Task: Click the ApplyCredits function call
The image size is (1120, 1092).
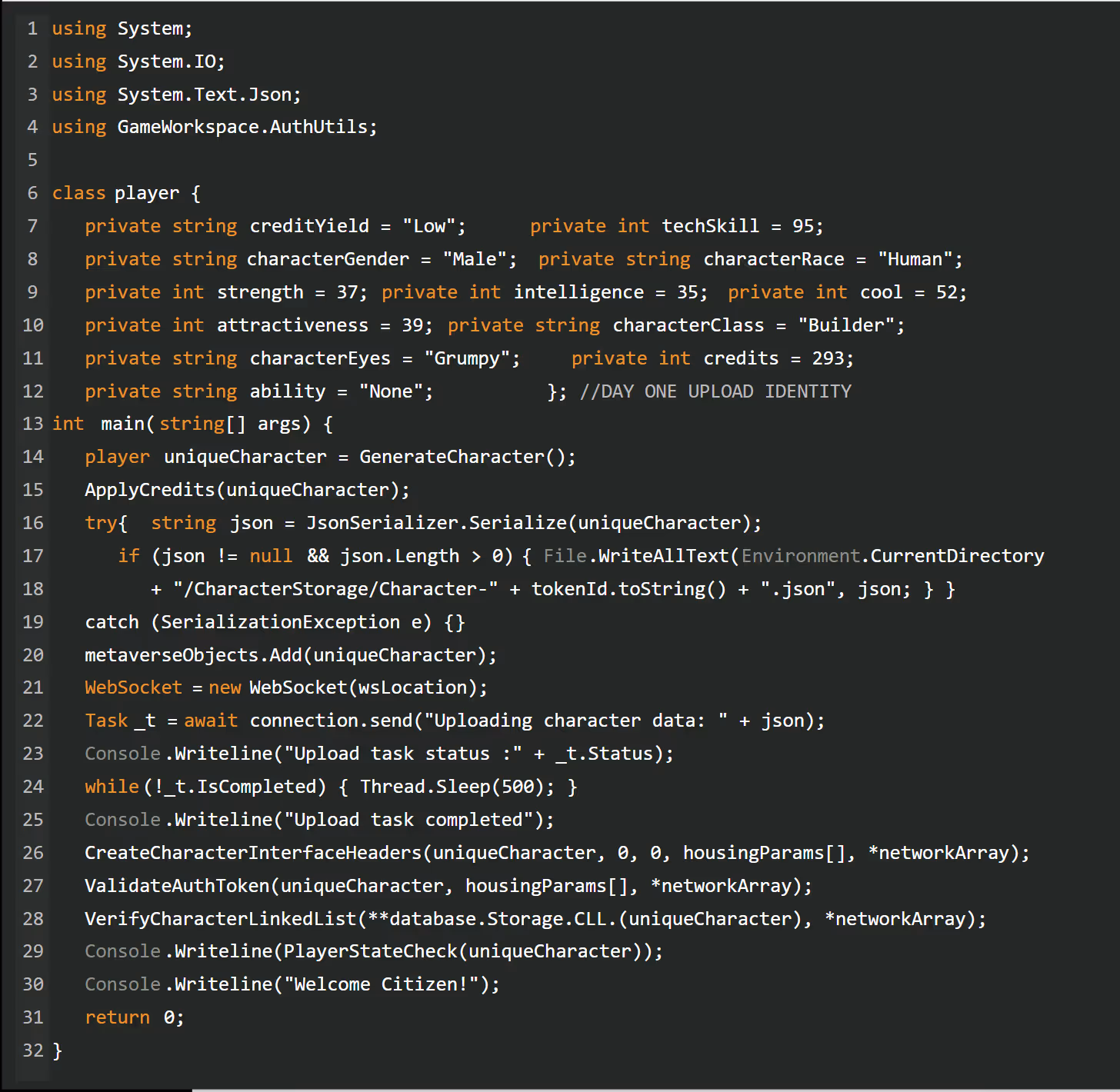Action: pos(149,490)
